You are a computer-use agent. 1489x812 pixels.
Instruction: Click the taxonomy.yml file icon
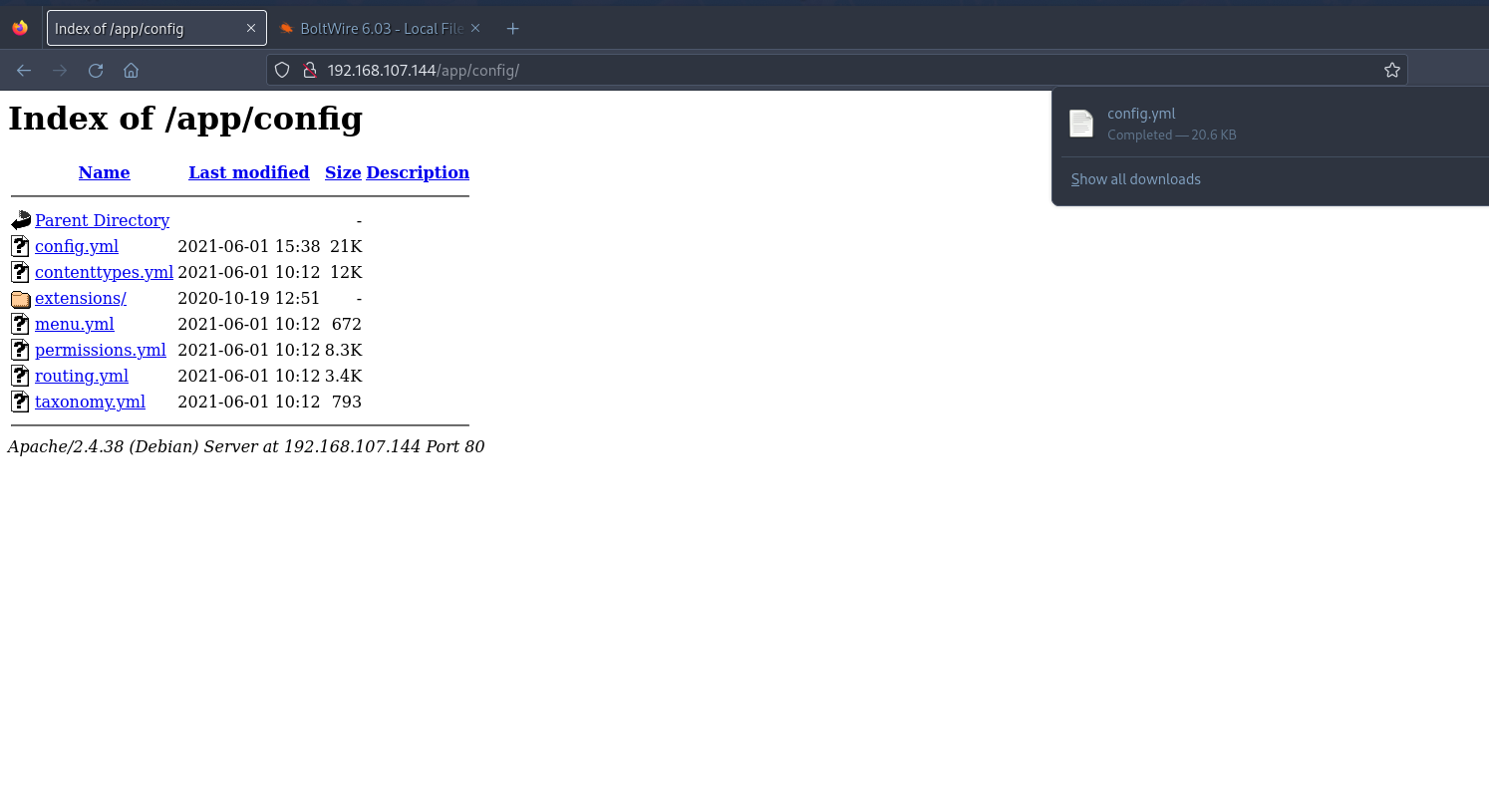point(21,402)
